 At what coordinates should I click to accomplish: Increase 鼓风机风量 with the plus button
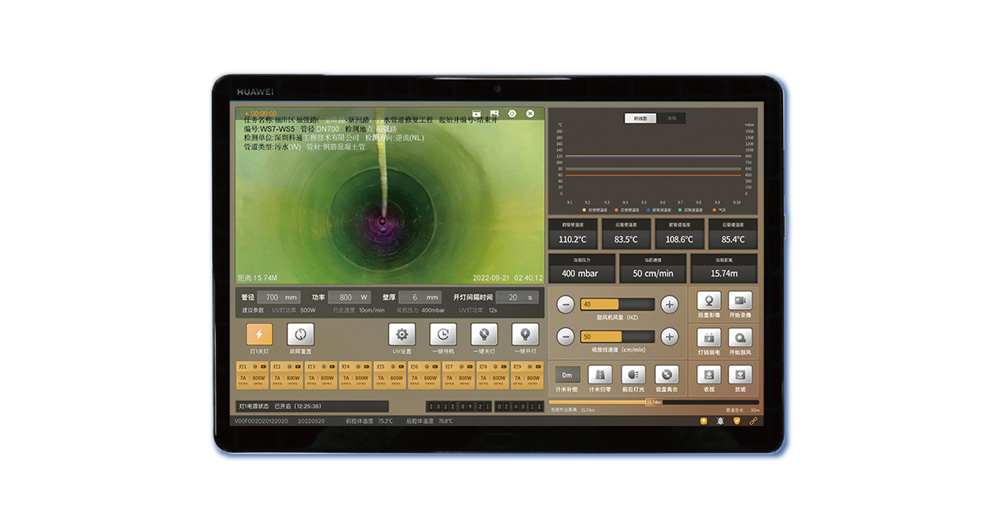click(x=670, y=304)
